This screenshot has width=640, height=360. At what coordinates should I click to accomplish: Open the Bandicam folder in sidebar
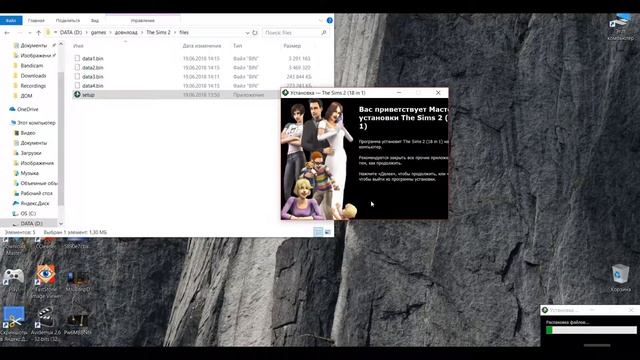(x=31, y=66)
